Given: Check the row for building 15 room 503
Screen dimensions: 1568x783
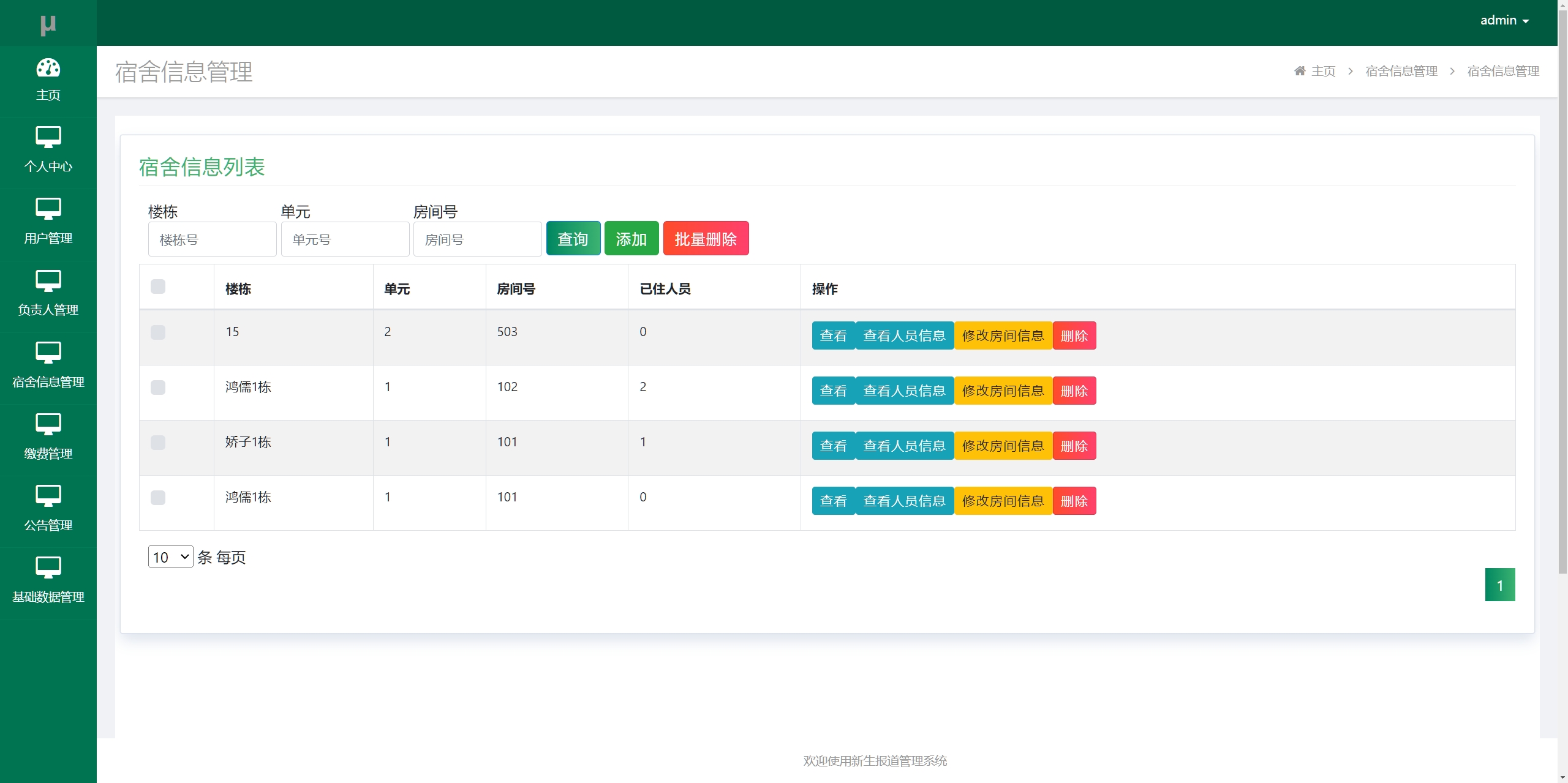Looking at the screenshot, I should pos(158,332).
